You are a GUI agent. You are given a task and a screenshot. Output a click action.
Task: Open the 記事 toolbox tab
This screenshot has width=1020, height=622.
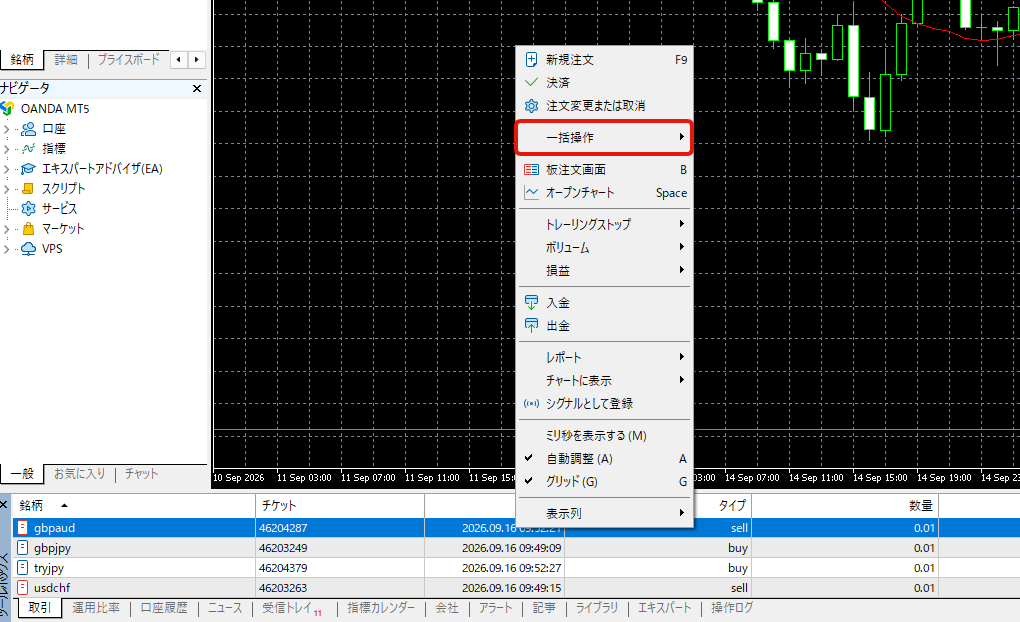coord(544,608)
